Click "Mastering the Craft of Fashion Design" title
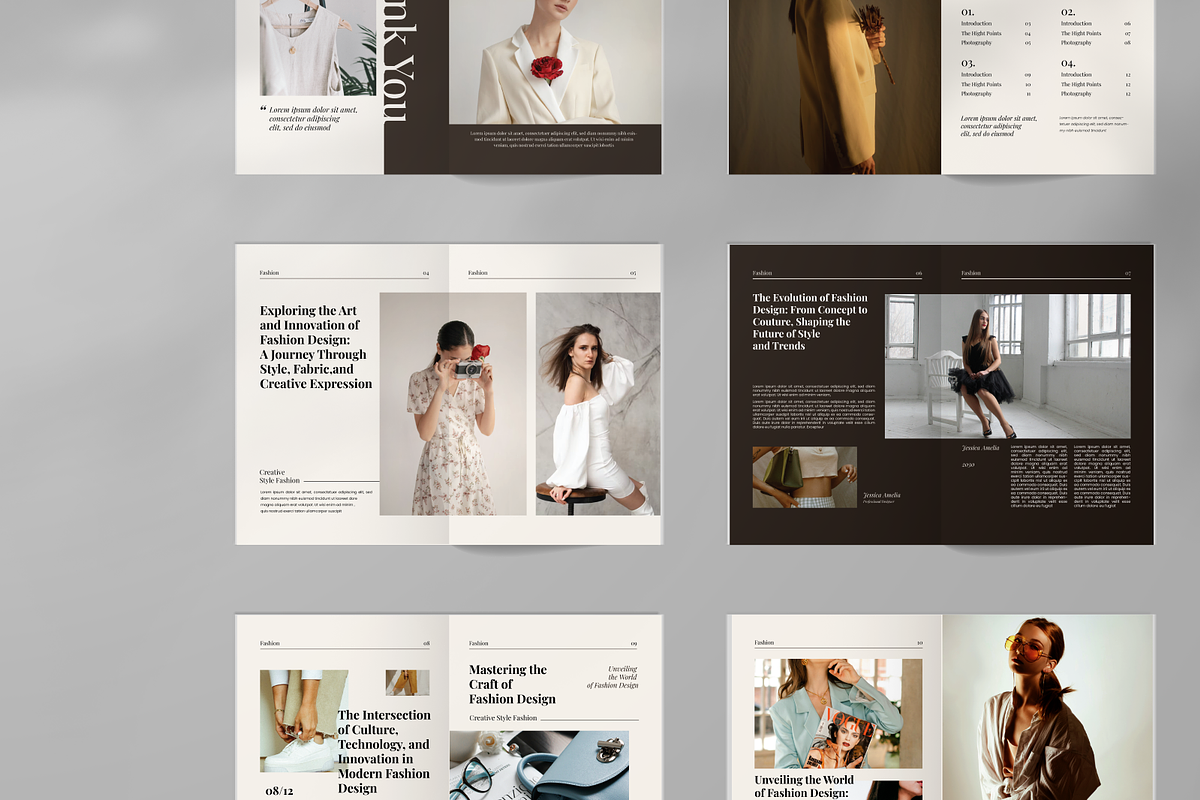Screen dimensions: 1200x800 [x=512, y=684]
